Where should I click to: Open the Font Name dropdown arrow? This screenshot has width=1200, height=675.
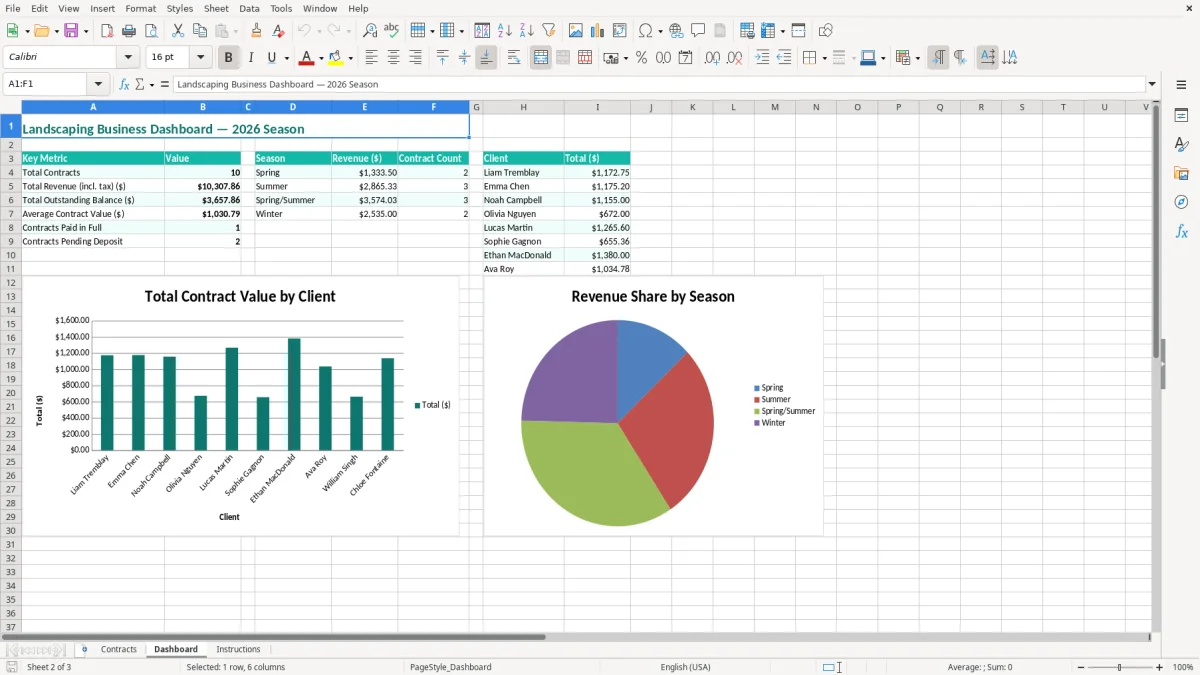pos(127,58)
